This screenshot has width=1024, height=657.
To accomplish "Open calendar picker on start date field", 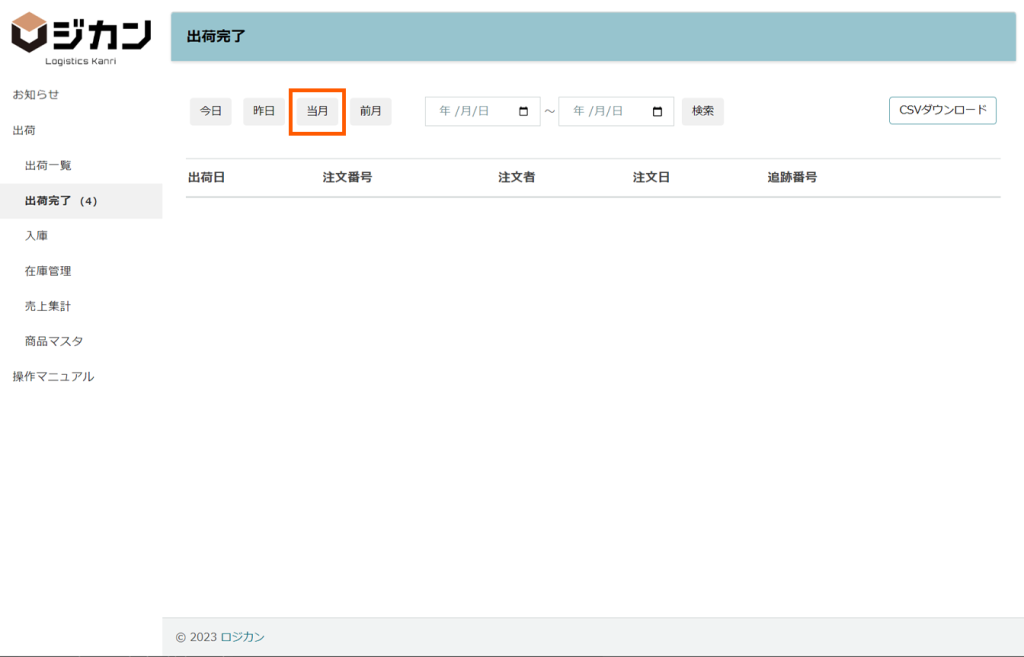I will (x=523, y=112).
